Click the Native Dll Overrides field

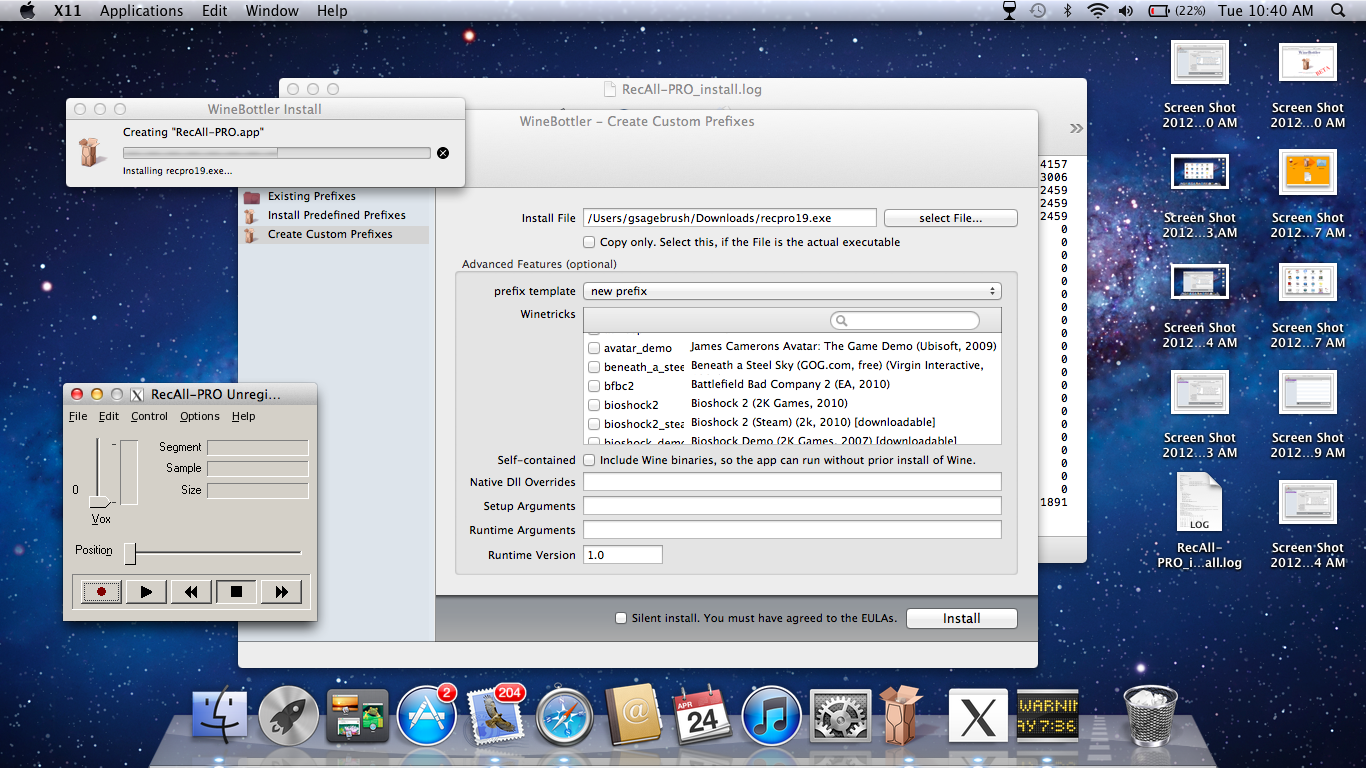792,482
